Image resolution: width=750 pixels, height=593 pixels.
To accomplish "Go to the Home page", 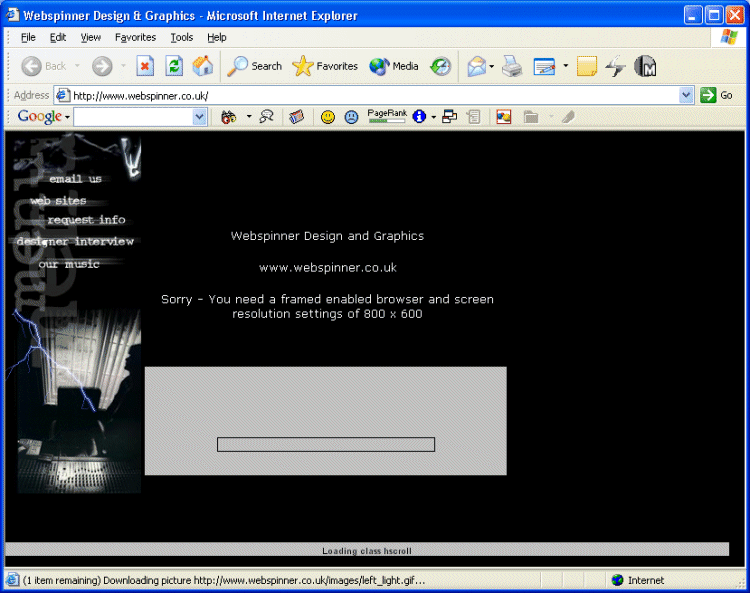I will (x=203, y=66).
